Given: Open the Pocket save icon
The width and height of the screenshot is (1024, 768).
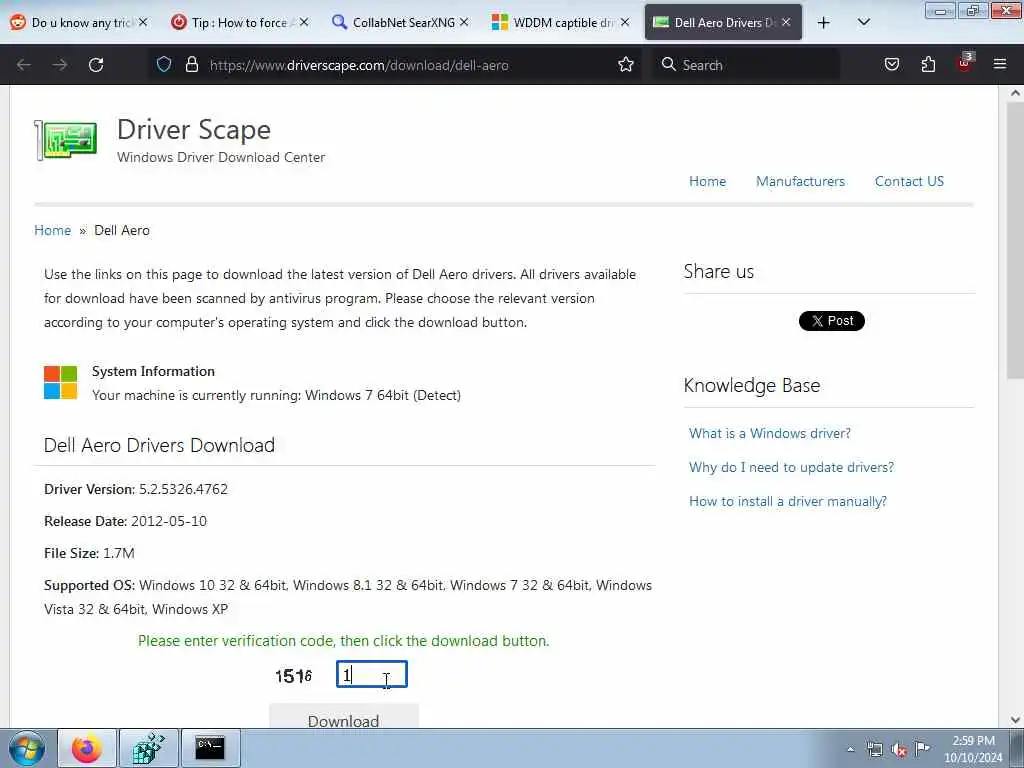Looking at the screenshot, I should 892,64.
